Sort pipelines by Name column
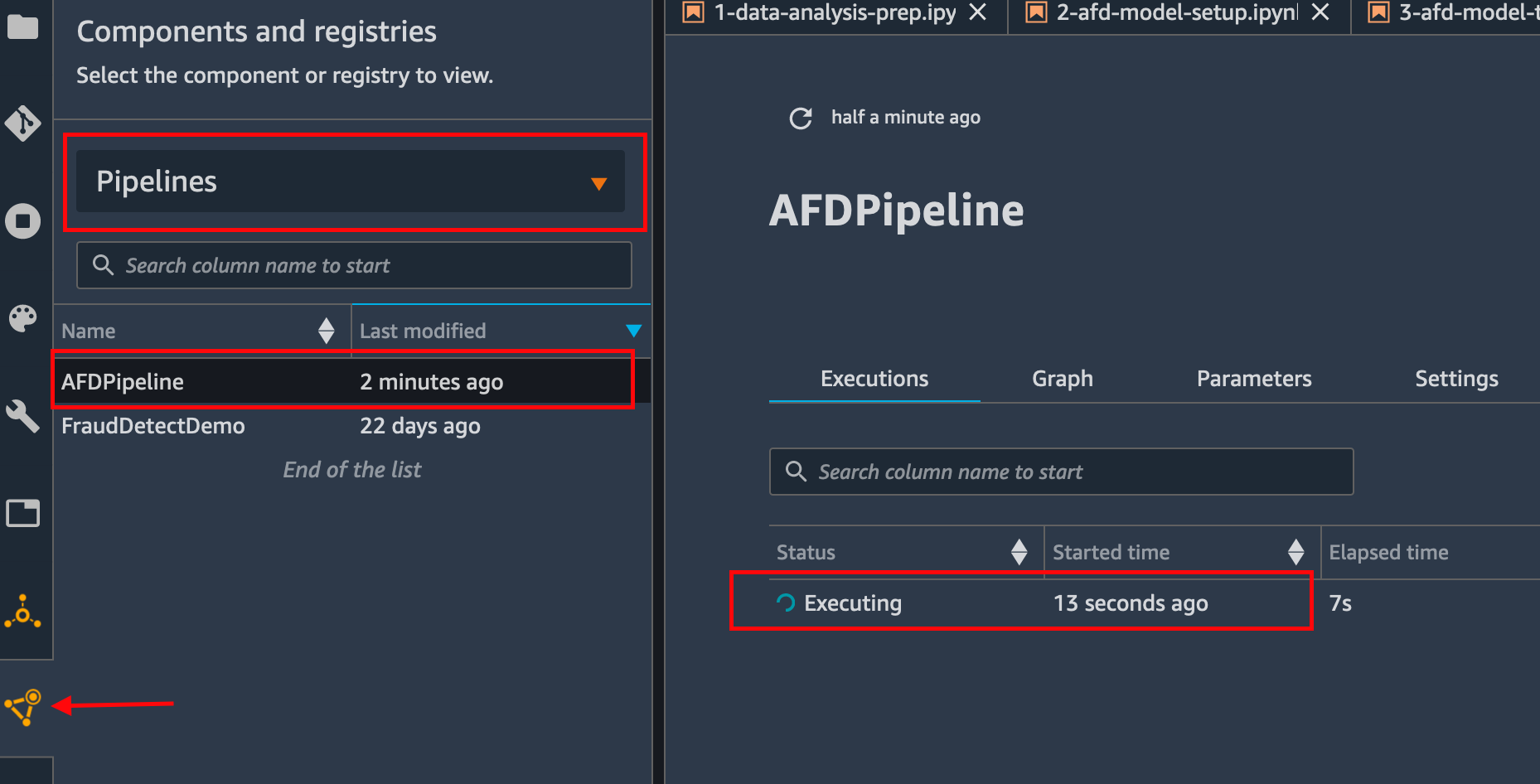 [326, 331]
